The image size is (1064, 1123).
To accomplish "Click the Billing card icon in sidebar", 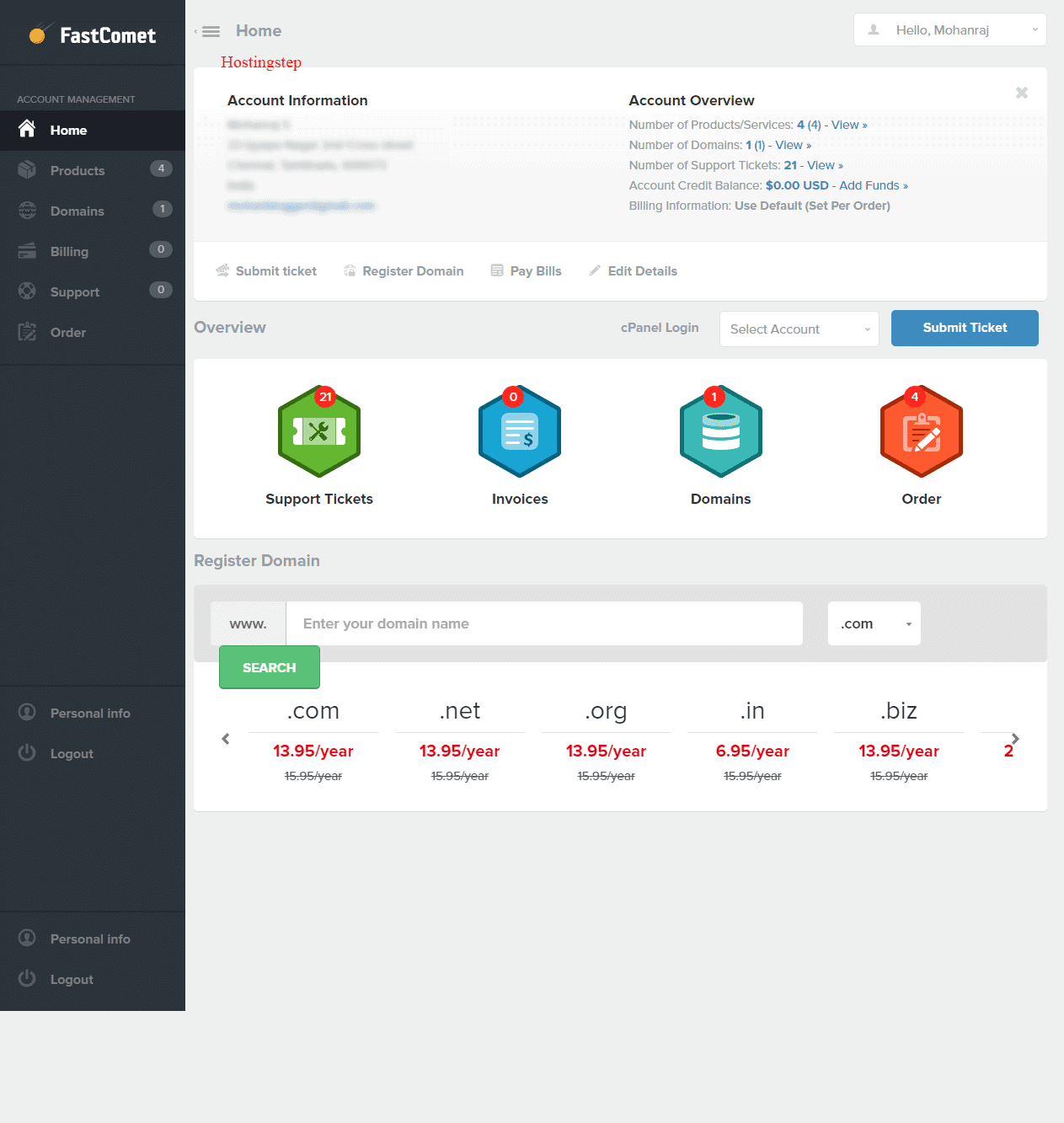I will pyautogui.click(x=27, y=250).
